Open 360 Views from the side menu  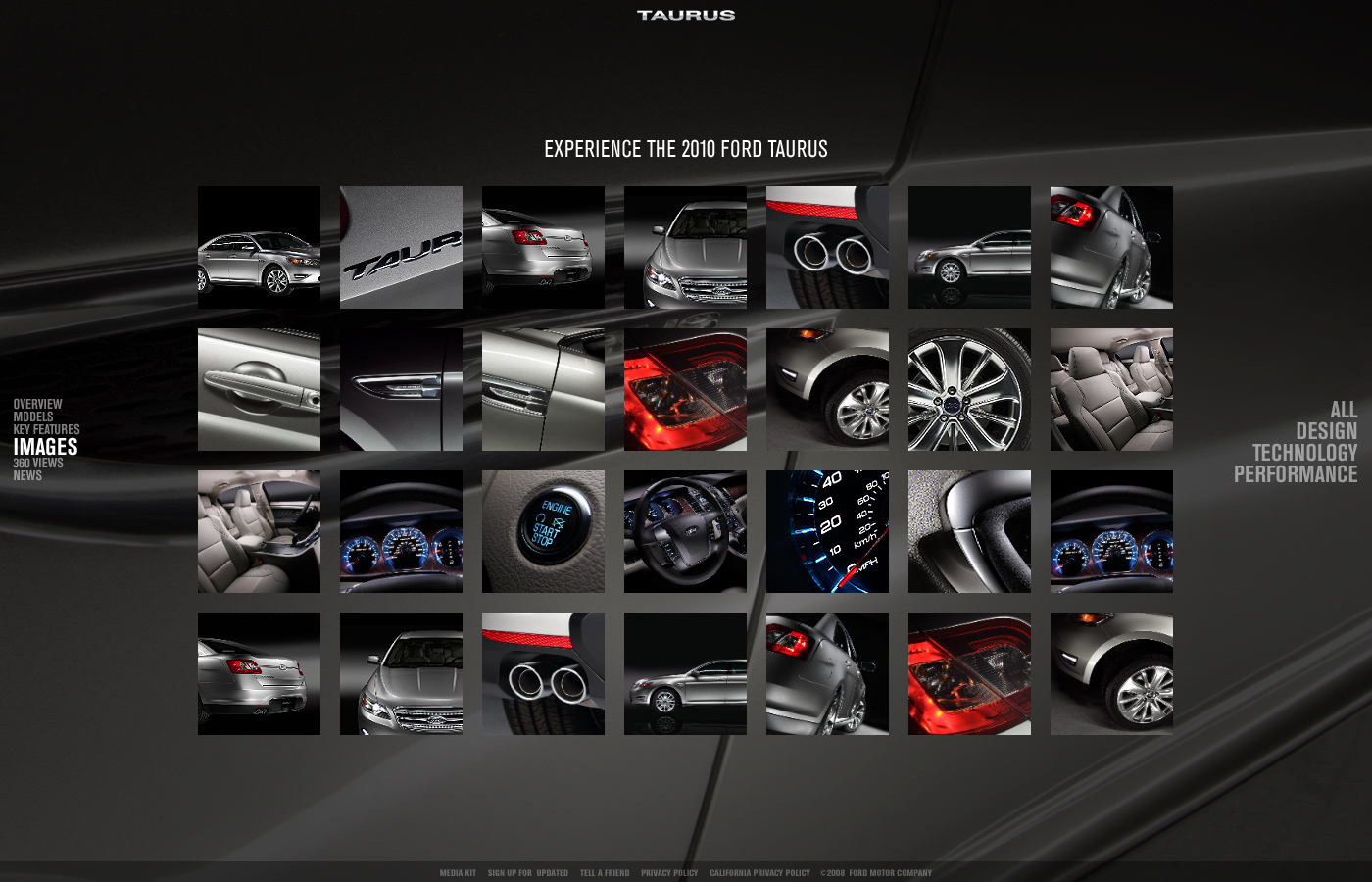pyautogui.click(x=38, y=463)
